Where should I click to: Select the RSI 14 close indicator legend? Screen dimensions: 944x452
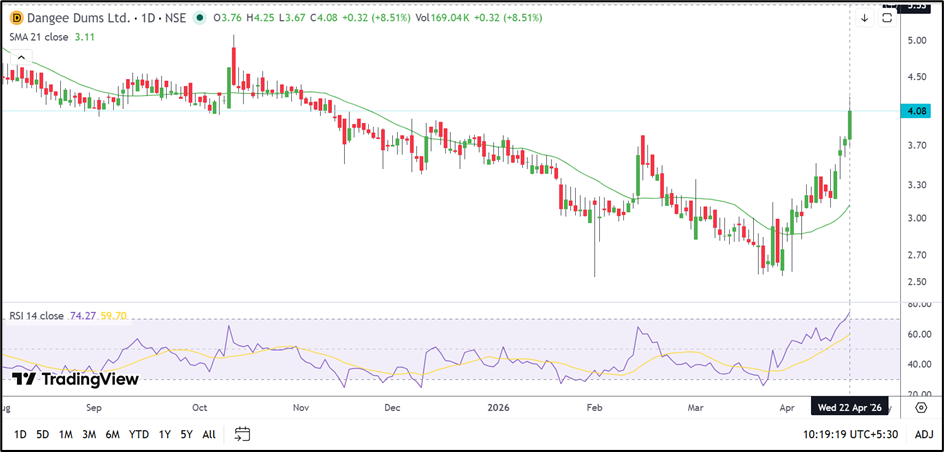click(x=37, y=315)
